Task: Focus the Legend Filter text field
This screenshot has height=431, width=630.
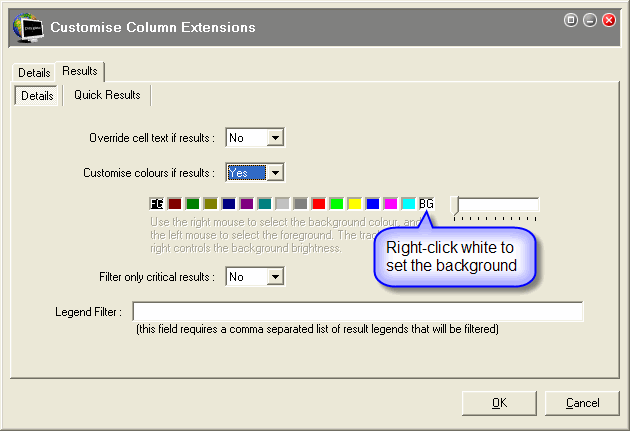Action: coord(358,311)
